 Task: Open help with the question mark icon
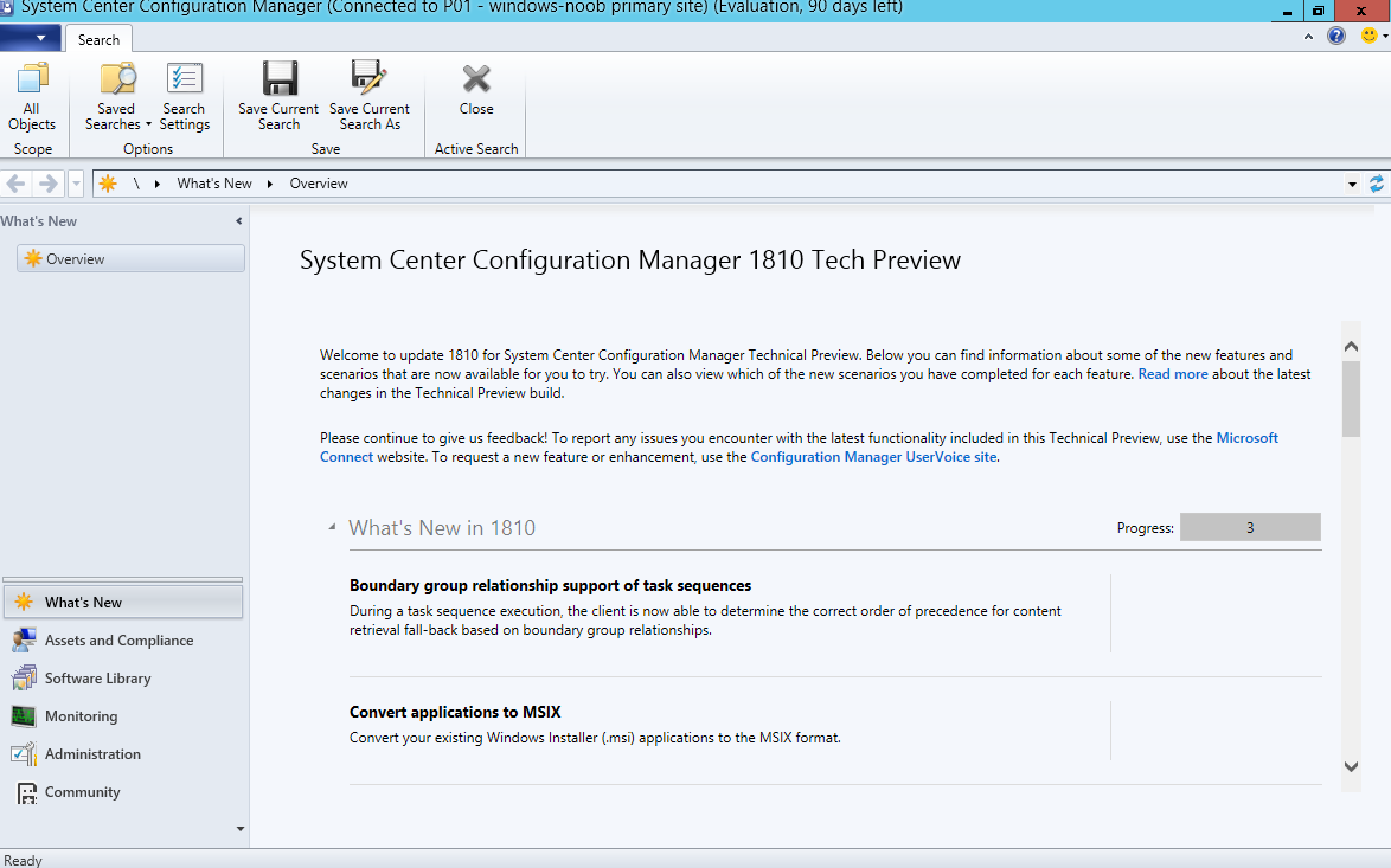(1336, 36)
